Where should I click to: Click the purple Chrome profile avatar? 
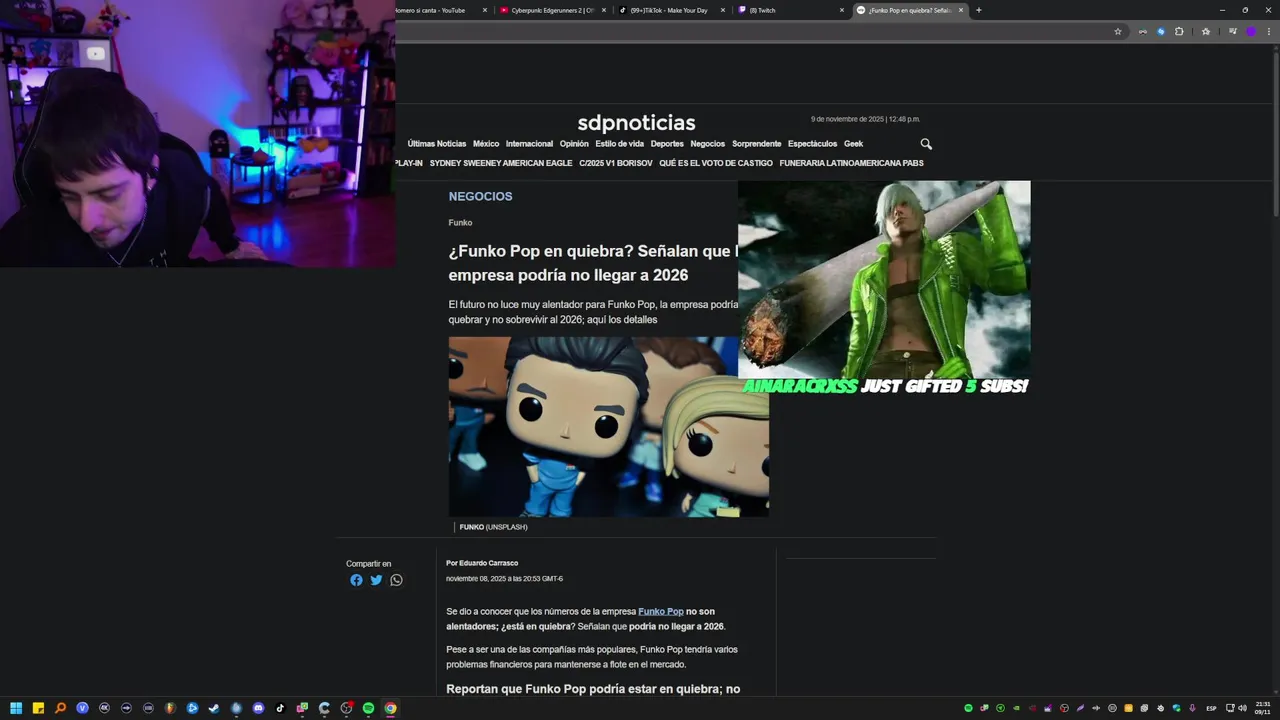[x=1250, y=31]
